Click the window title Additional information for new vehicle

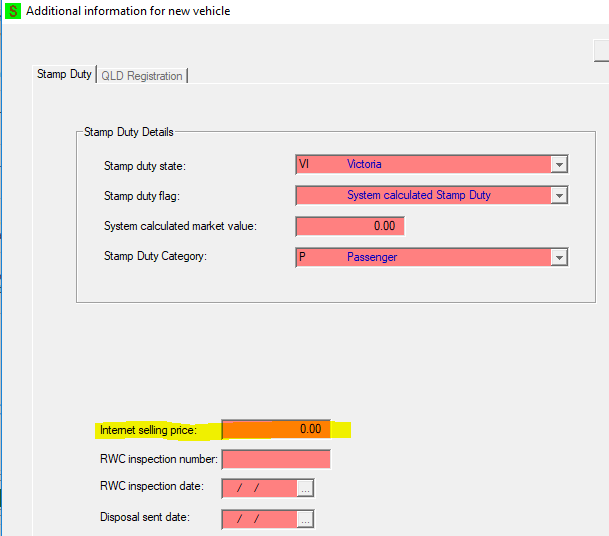pos(127,11)
